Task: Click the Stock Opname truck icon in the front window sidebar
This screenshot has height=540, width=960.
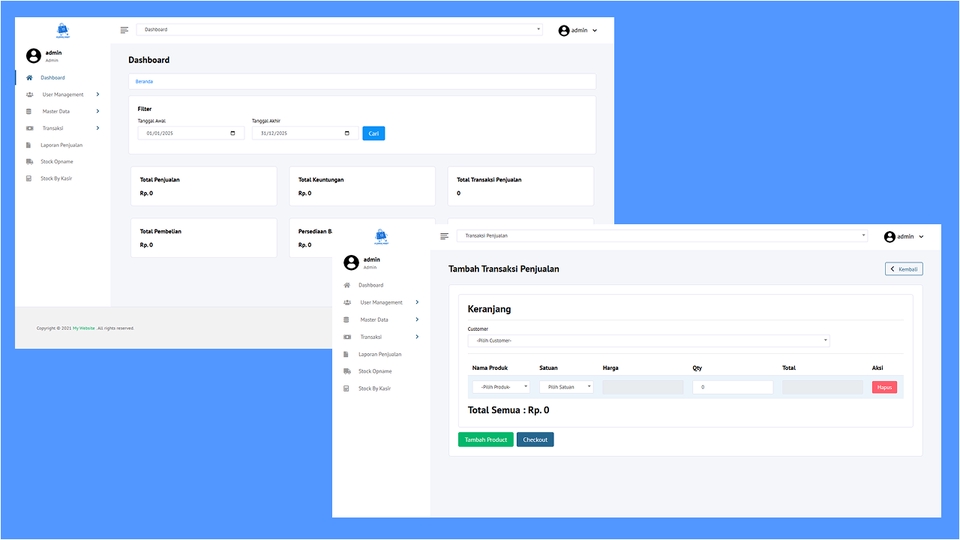Action: click(347, 371)
